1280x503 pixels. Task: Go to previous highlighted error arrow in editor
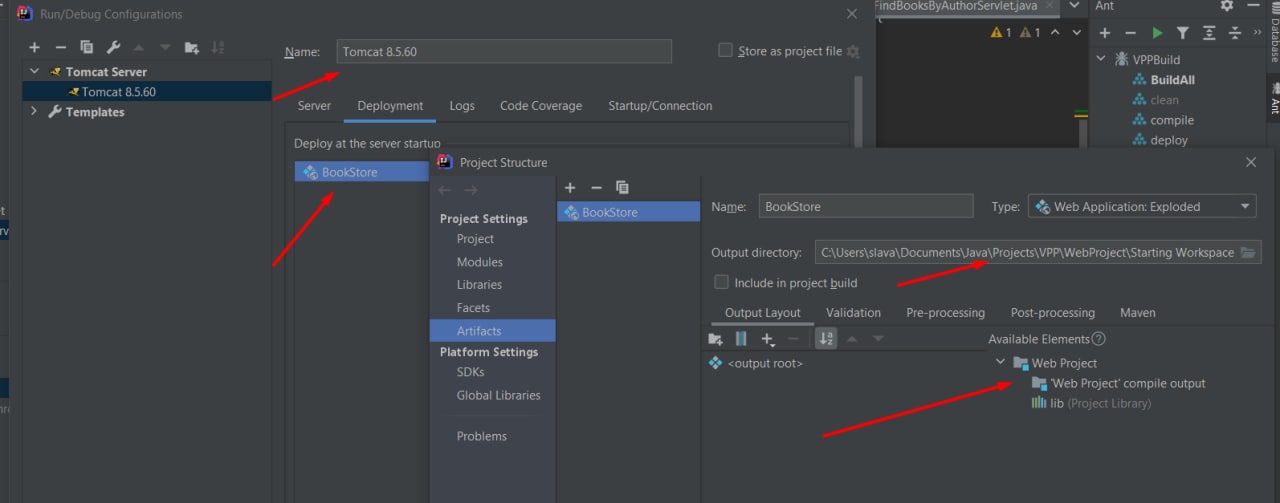1056,33
